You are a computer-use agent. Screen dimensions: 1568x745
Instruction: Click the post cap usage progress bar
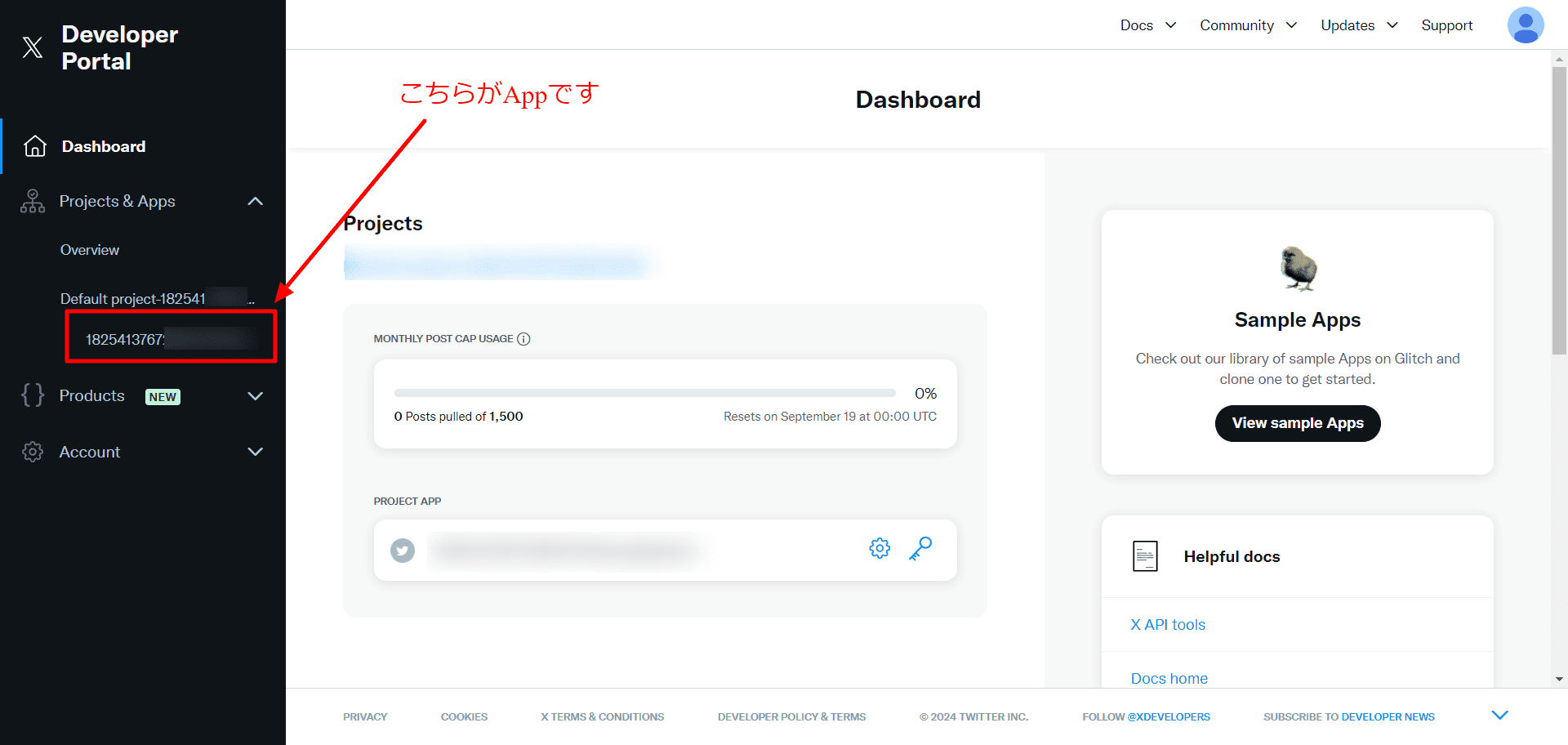click(644, 394)
